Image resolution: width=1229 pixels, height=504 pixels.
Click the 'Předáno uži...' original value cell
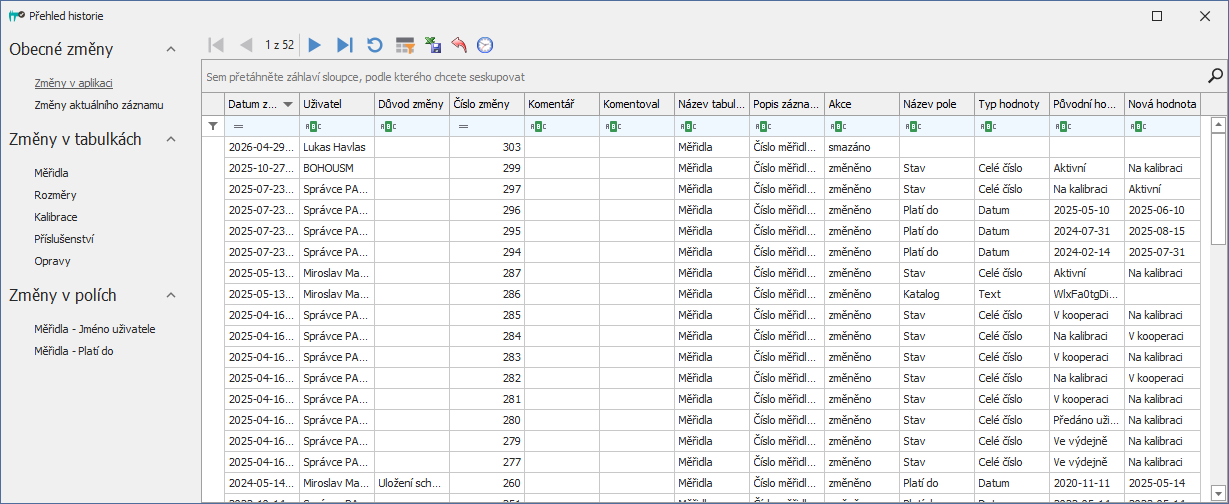[x=1087, y=420]
